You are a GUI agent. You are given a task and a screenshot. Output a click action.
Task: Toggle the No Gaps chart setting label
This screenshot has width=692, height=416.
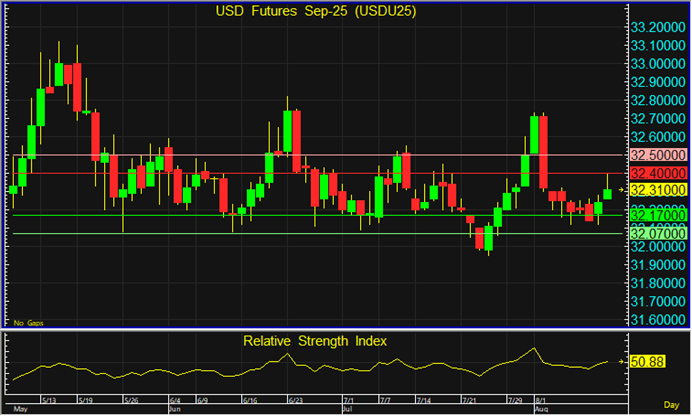click(x=28, y=323)
